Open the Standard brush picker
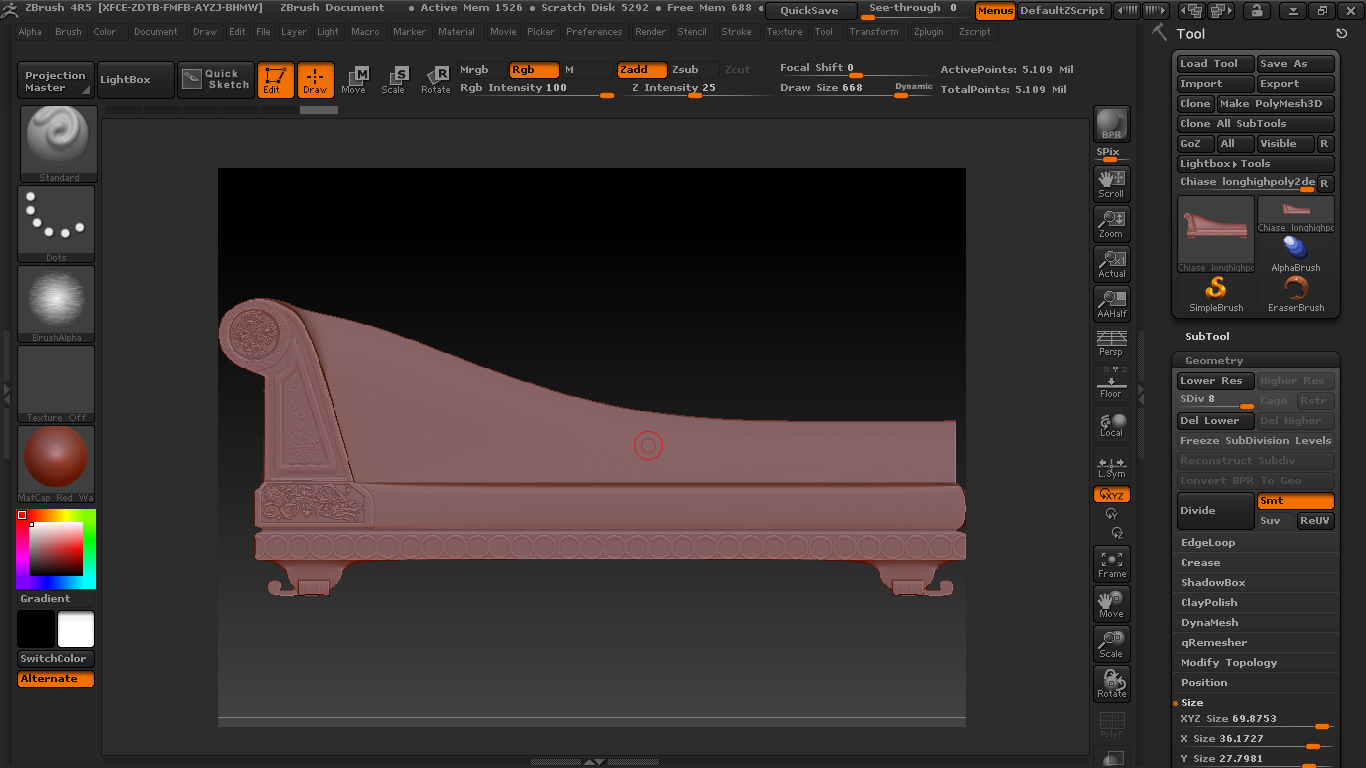Viewport: 1366px width, 768px height. [x=59, y=144]
